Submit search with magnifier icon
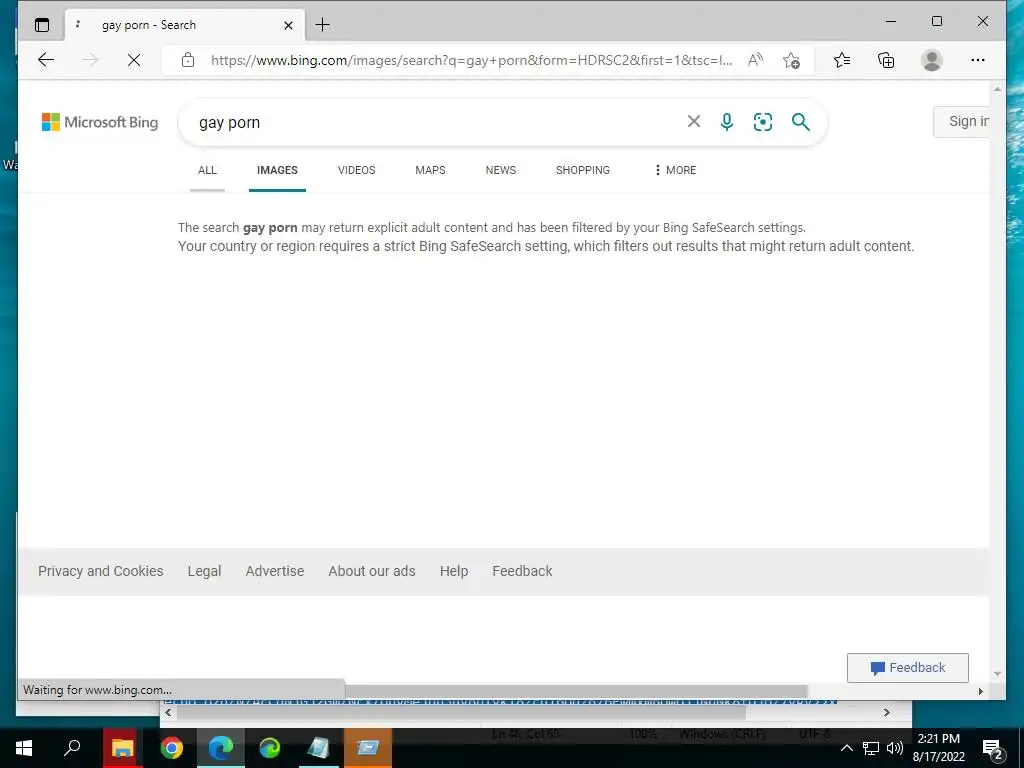 801,121
